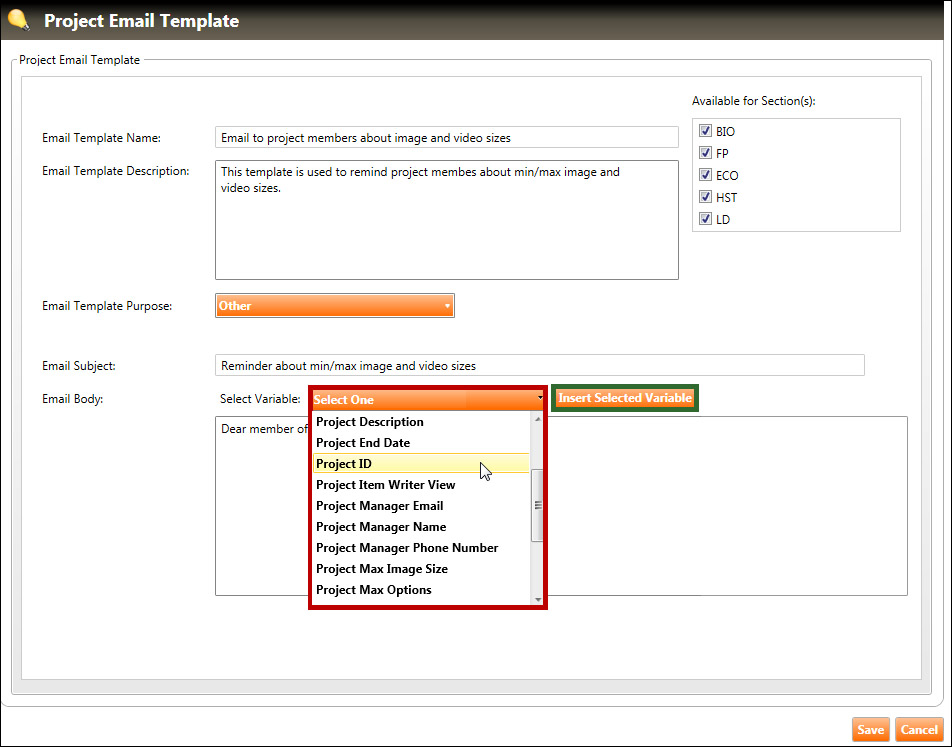Viewport: 952px width, 747px height.
Task: Click the variable list scrollbar thumb
Action: point(537,505)
